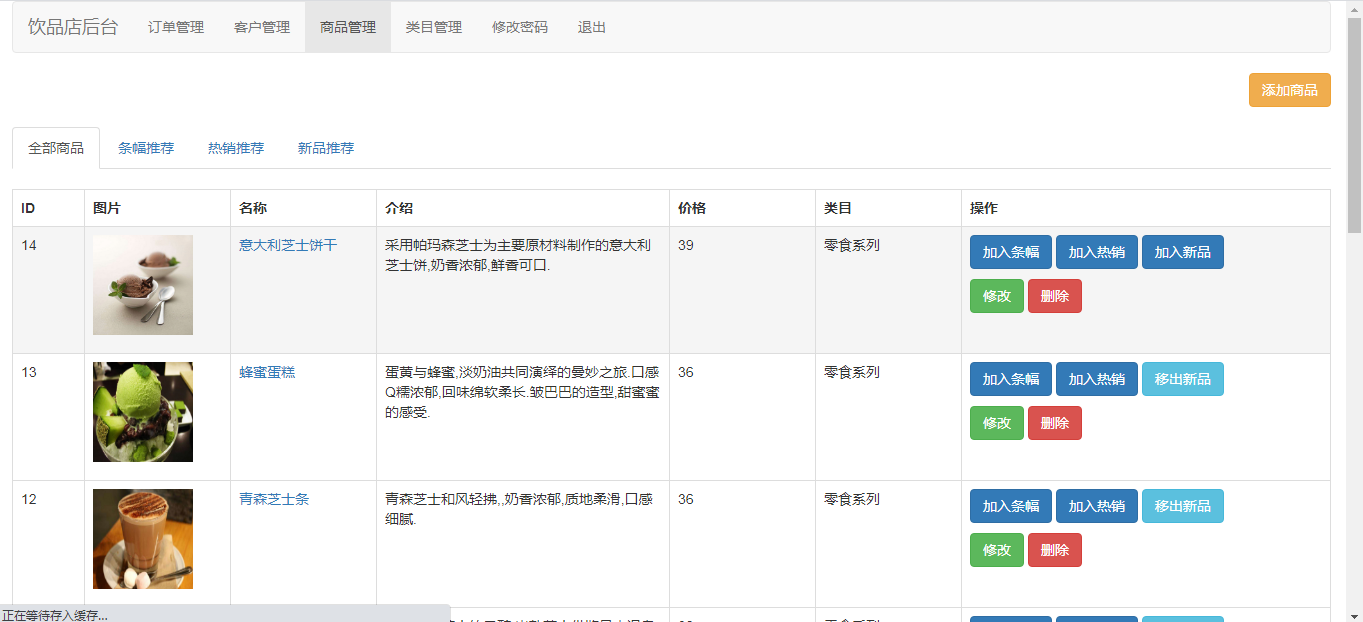
Task: Open product image for 意大利芝士饼干
Action: pyautogui.click(x=143, y=285)
